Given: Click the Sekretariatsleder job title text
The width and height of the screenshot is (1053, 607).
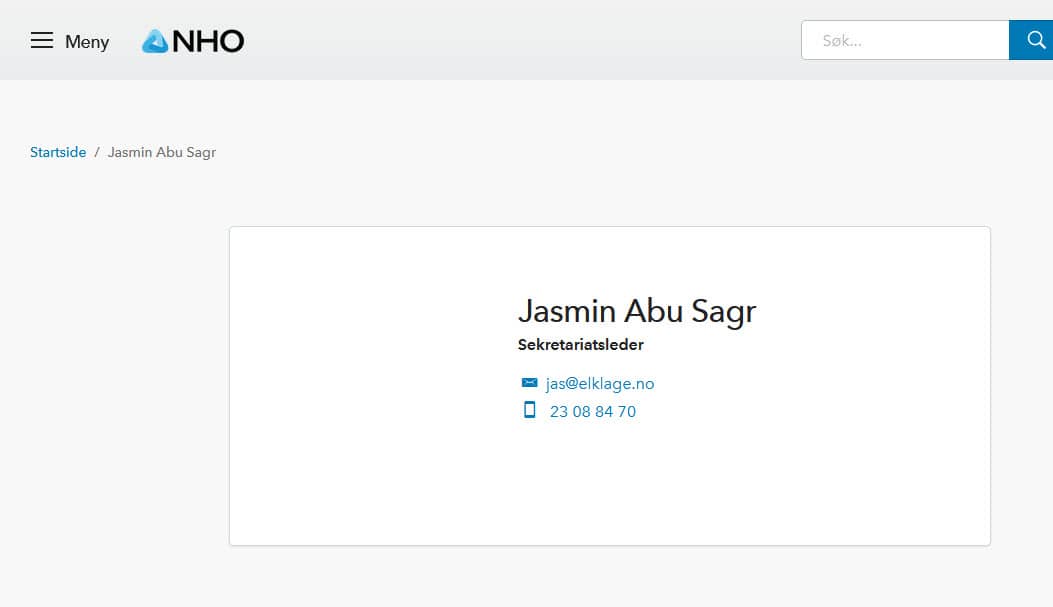Looking at the screenshot, I should tap(581, 344).
